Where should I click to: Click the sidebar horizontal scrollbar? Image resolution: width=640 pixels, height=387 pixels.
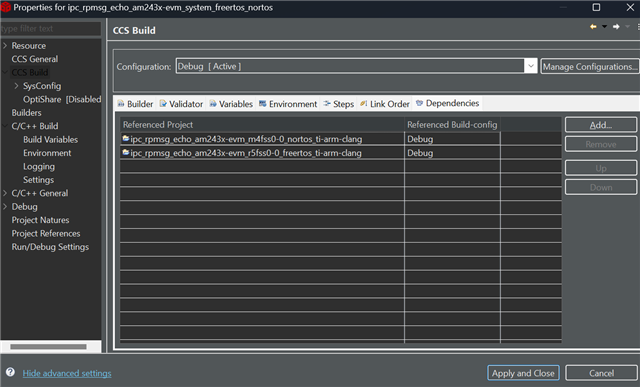(48, 347)
